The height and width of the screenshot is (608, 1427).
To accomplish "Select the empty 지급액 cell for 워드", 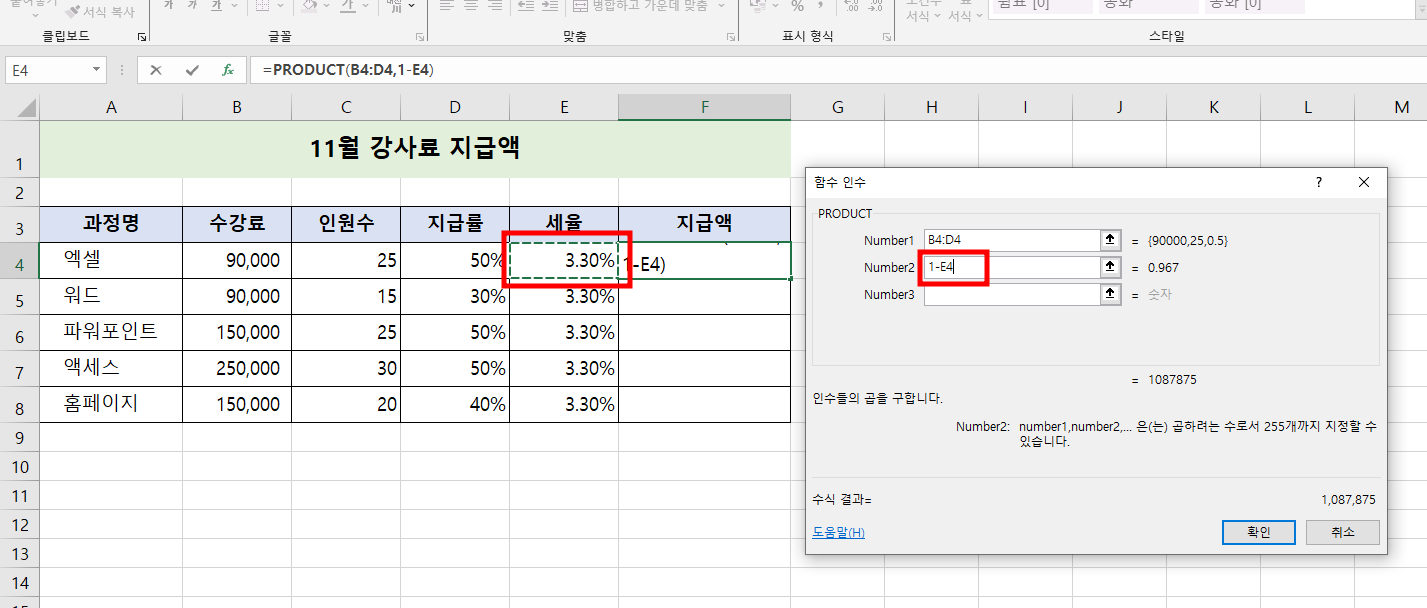I will 704,296.
